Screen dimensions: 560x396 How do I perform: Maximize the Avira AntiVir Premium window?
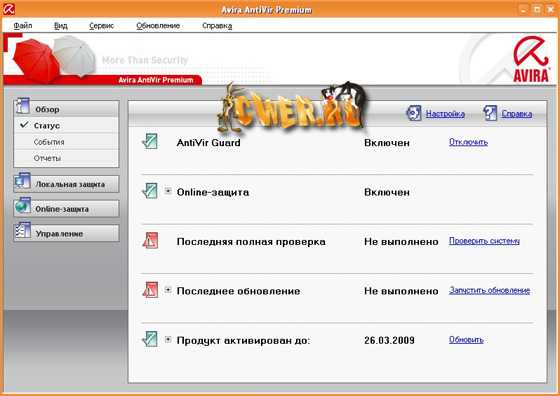[x=537, y=10]
